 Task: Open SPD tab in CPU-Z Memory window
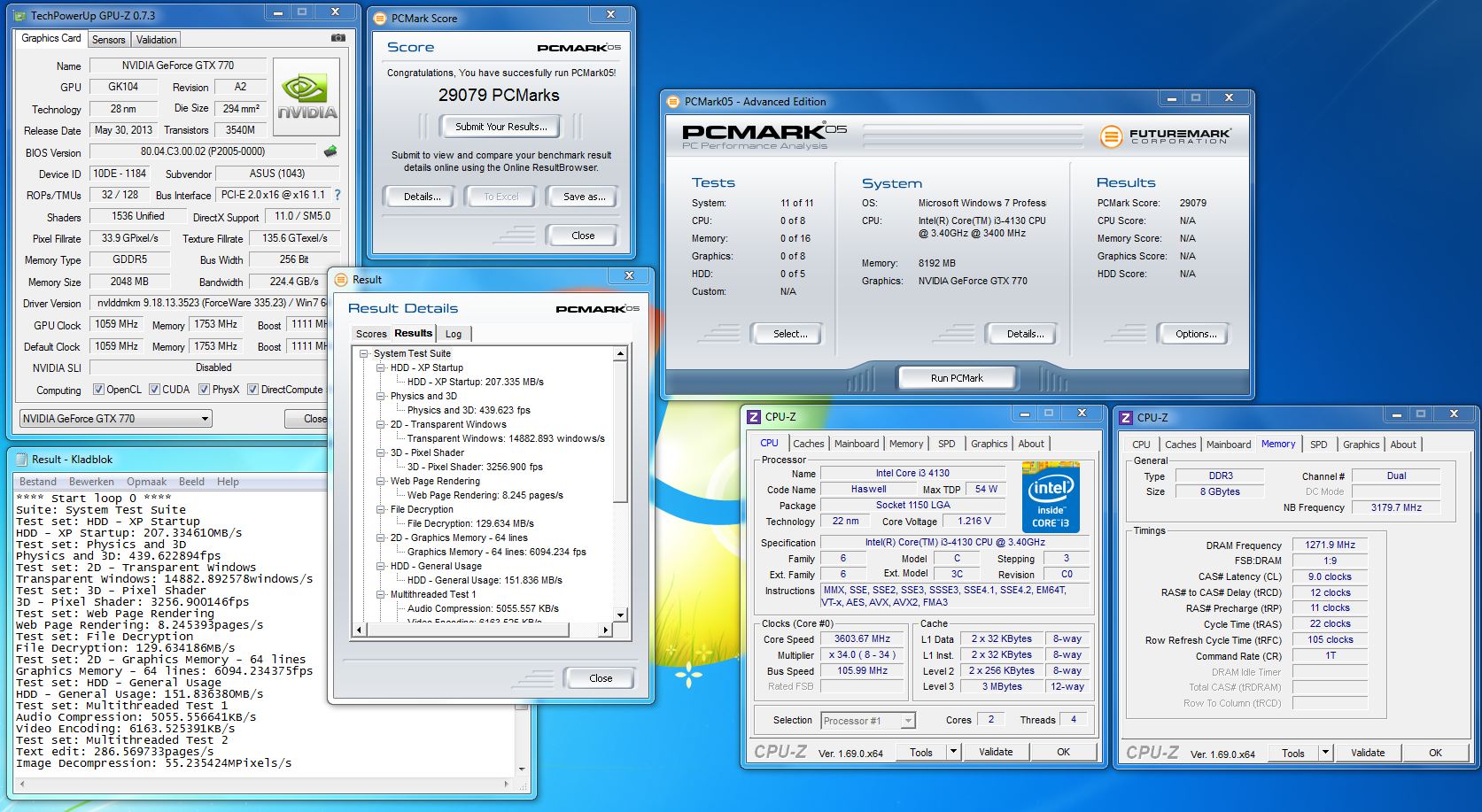1319,445
